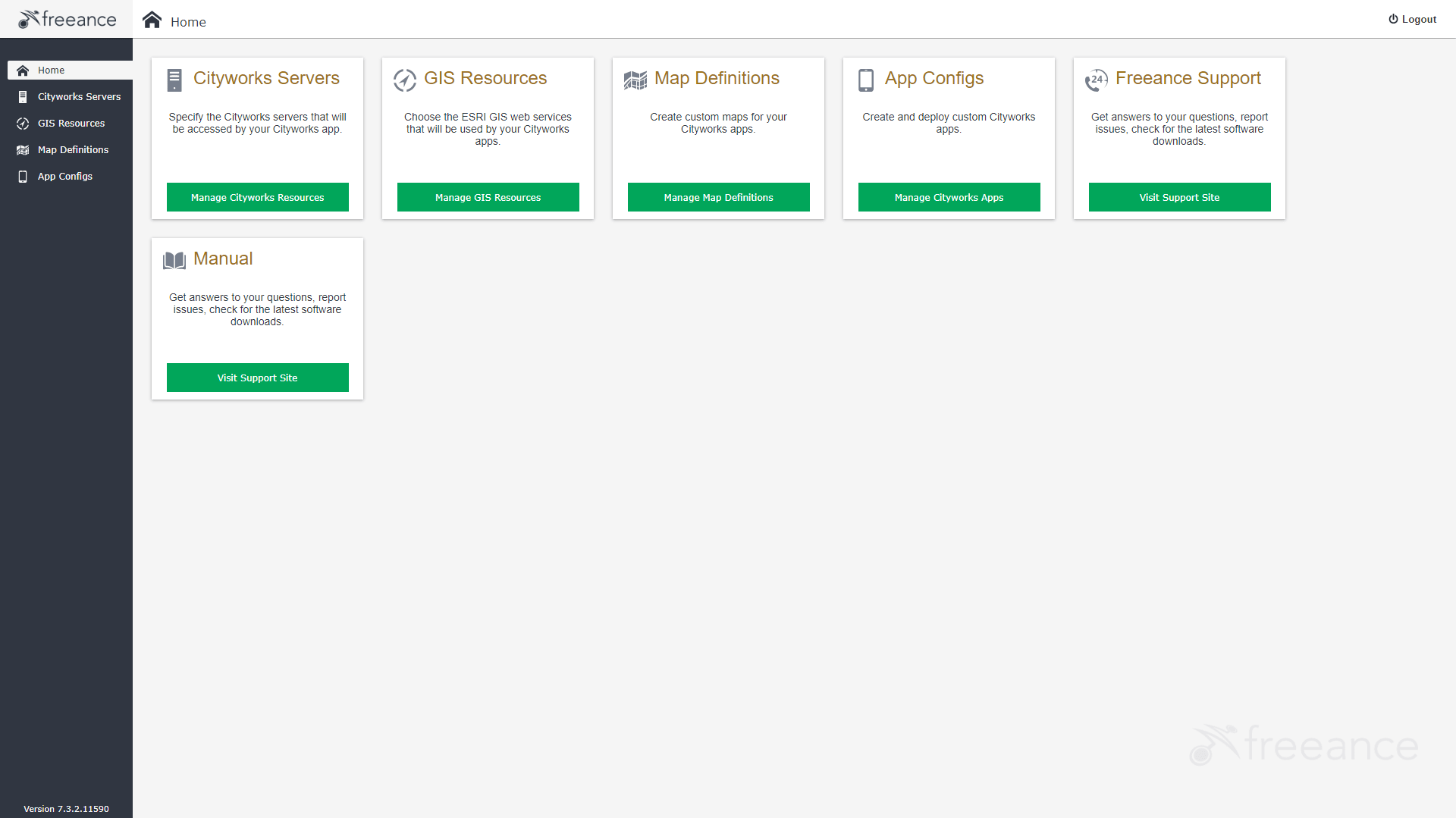Click 'Create and deploy custom Cityworks apps' text
Viewport: 1456px width, 818px height.
[x=949, y=123]
